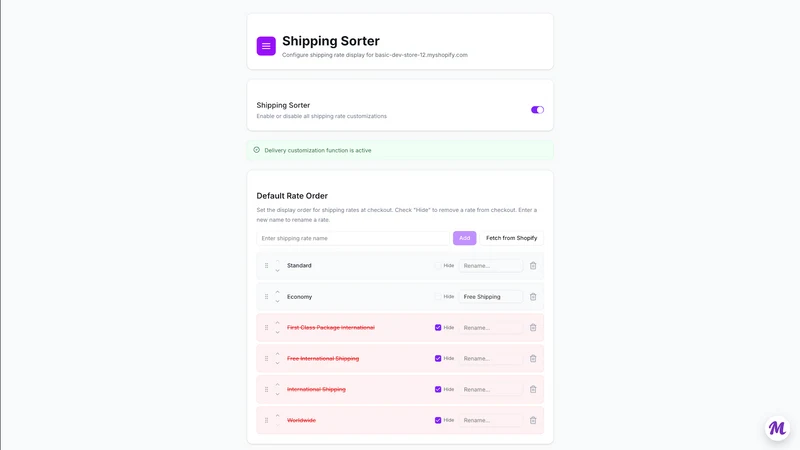
Task: Click the 'Economy' rate name
Action: [x=299, y=297]
